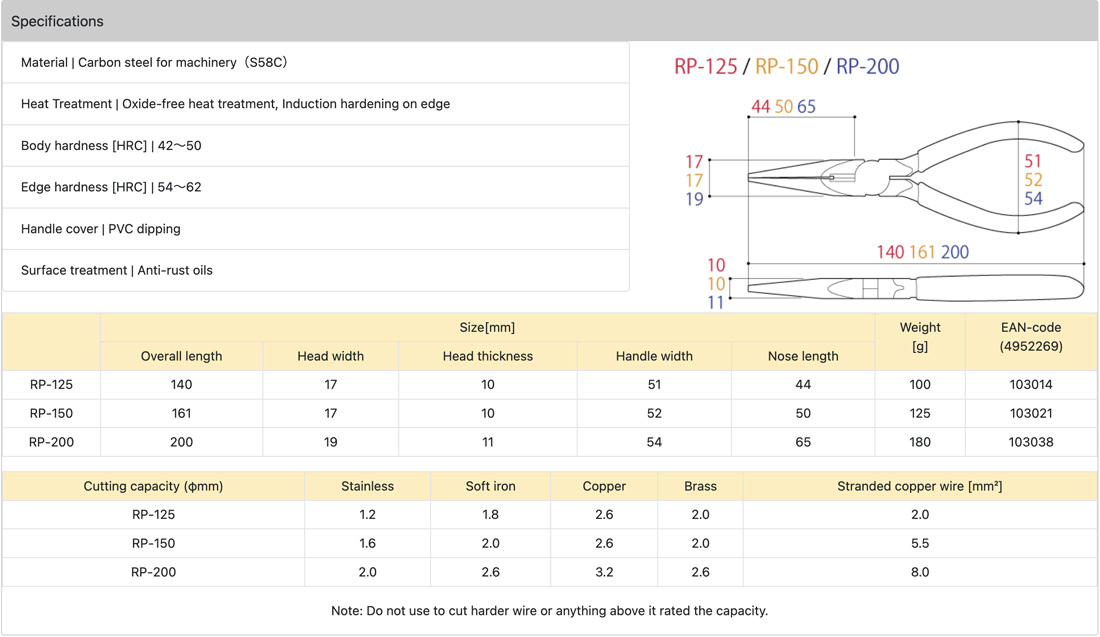Click the 8.0 stranded wire value
The width and height of the screenshot is (1100, 637).
click(919, 572)
